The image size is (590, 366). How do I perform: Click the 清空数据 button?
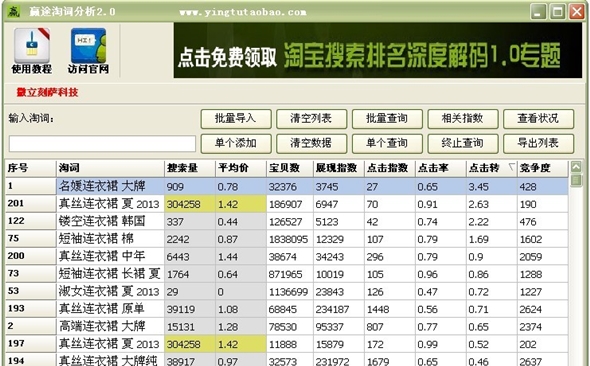tap(312, 144)
